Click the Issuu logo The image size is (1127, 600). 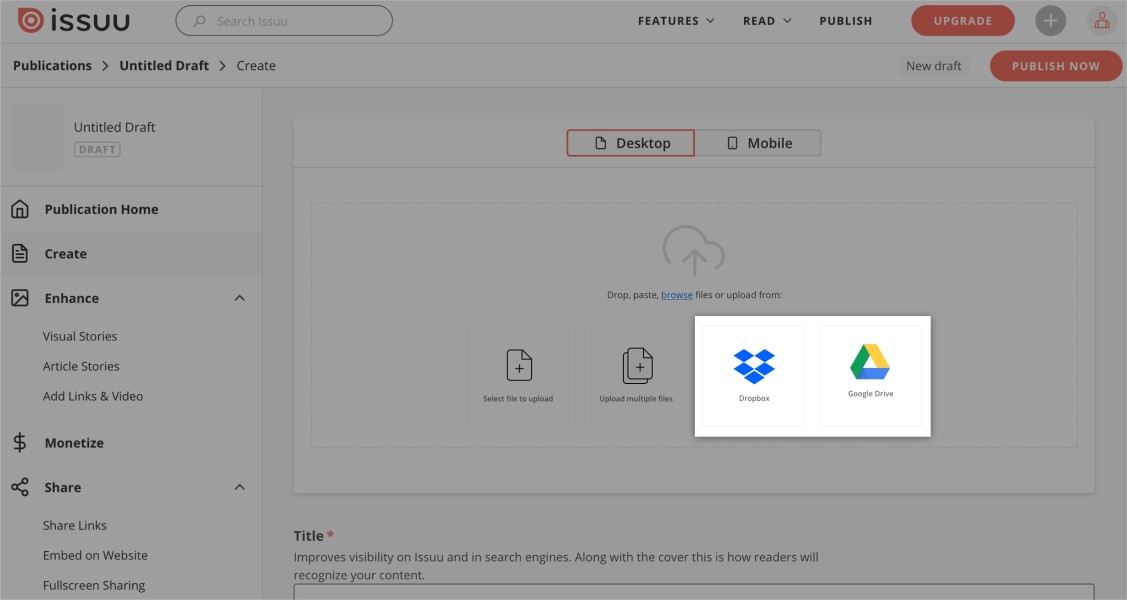click(73, 21)
